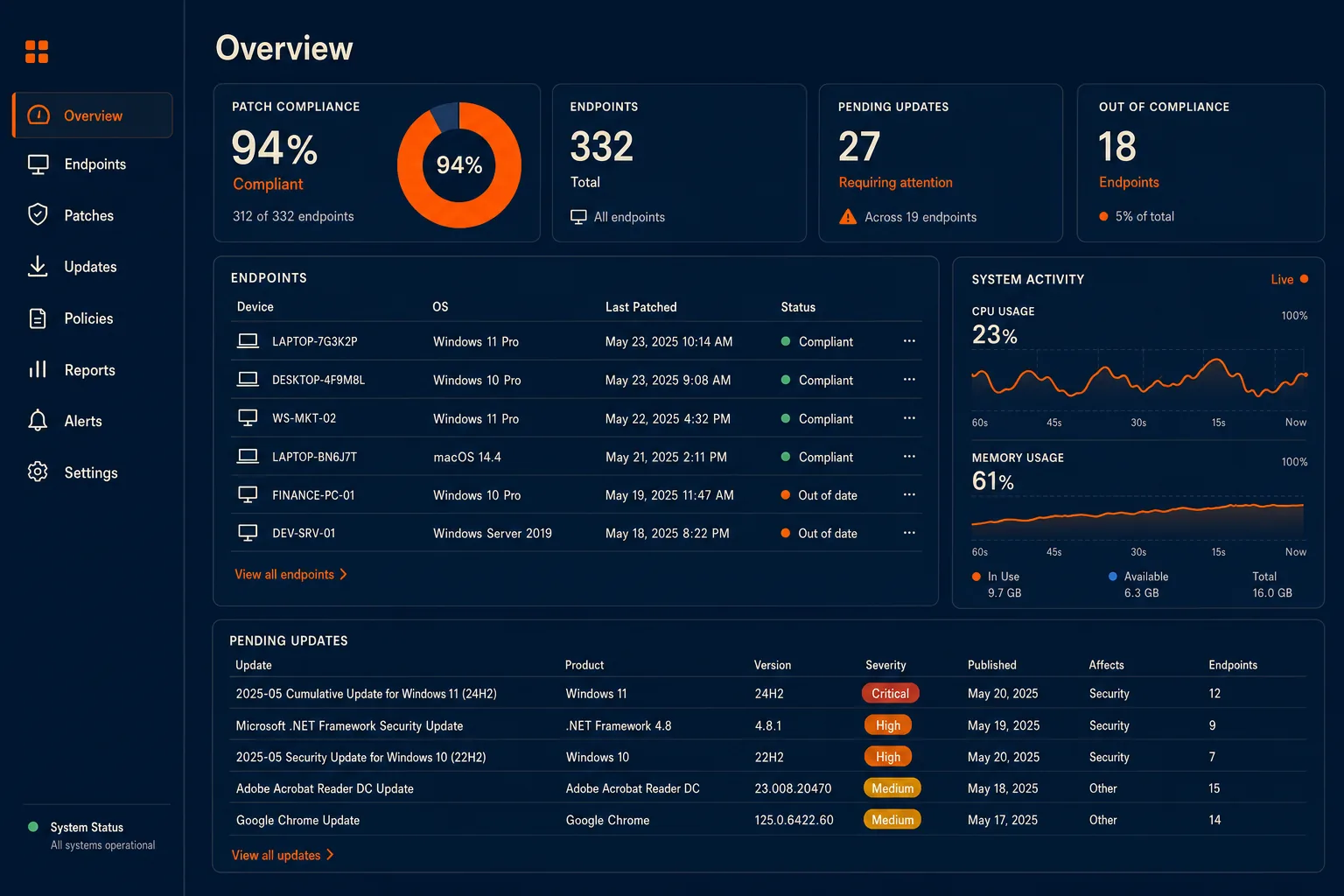Viewport: 1344px width, 896px height.
Task: Open more options for WS-MKT-02 row
Action: pyautogui.click(x=909, y=418)
